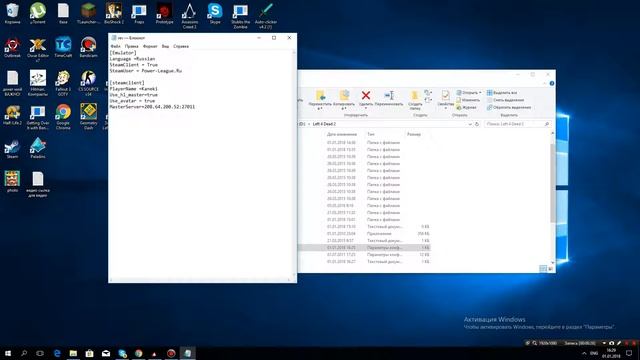This screenshot has width=640, height=360.
Task: Click the Left 4 Dead 2 breadcrumb
Action: [x=324, y=124]
